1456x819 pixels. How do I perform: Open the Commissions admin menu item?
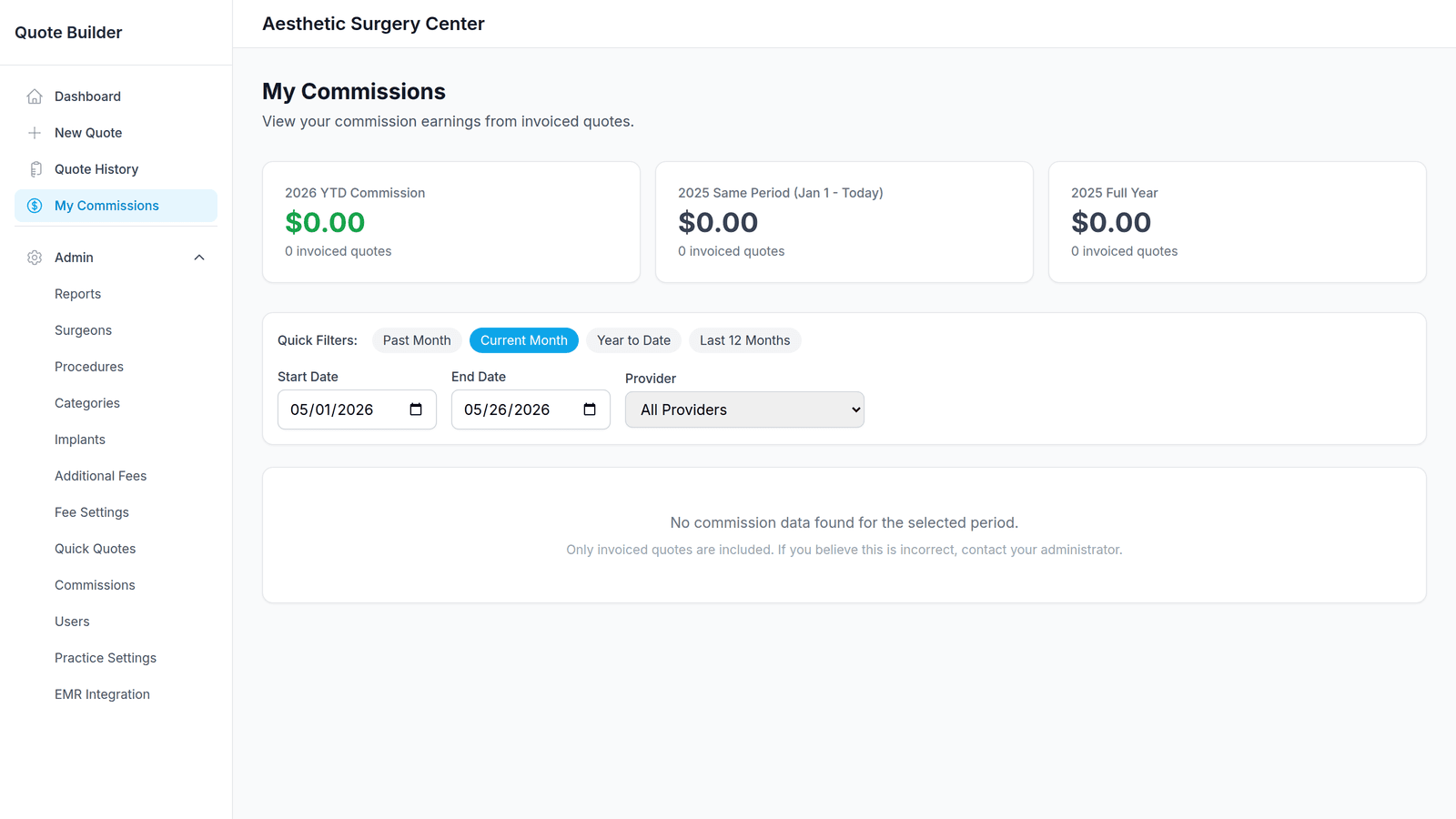pyautogui.click(x=95, y=585)
